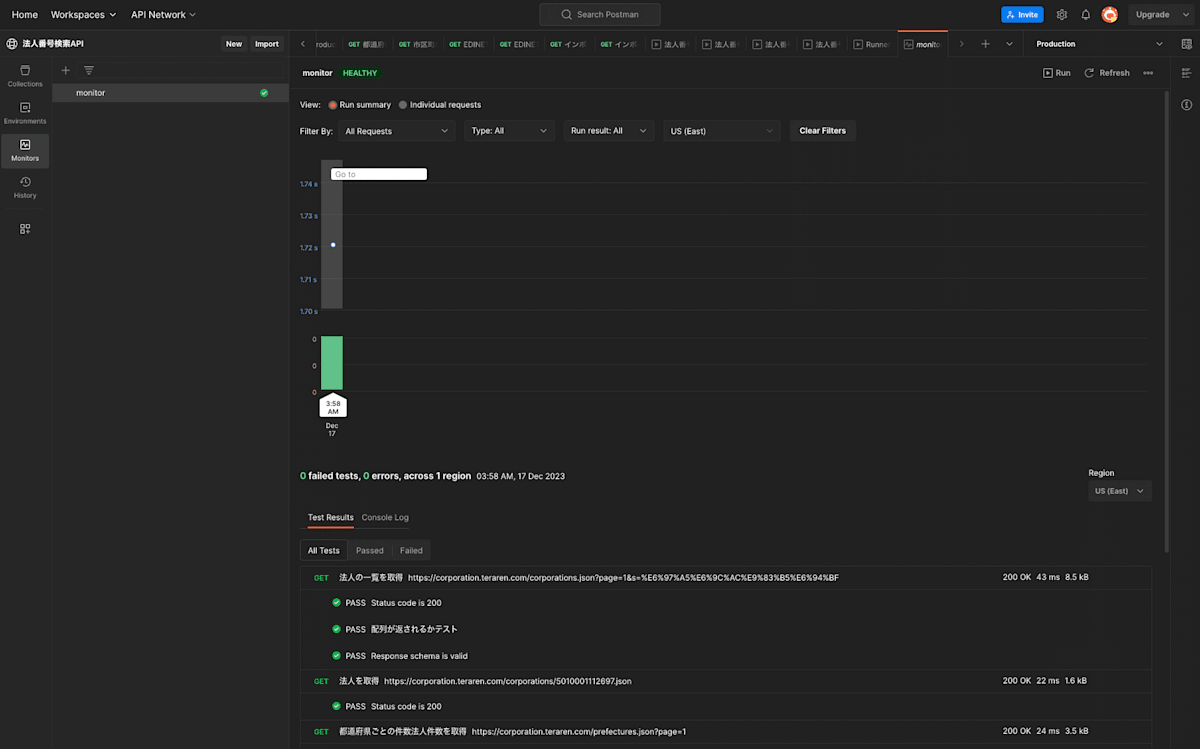Switch to the Console Log tab
This screenshot has width=1200, height=749.
point(385,518)
